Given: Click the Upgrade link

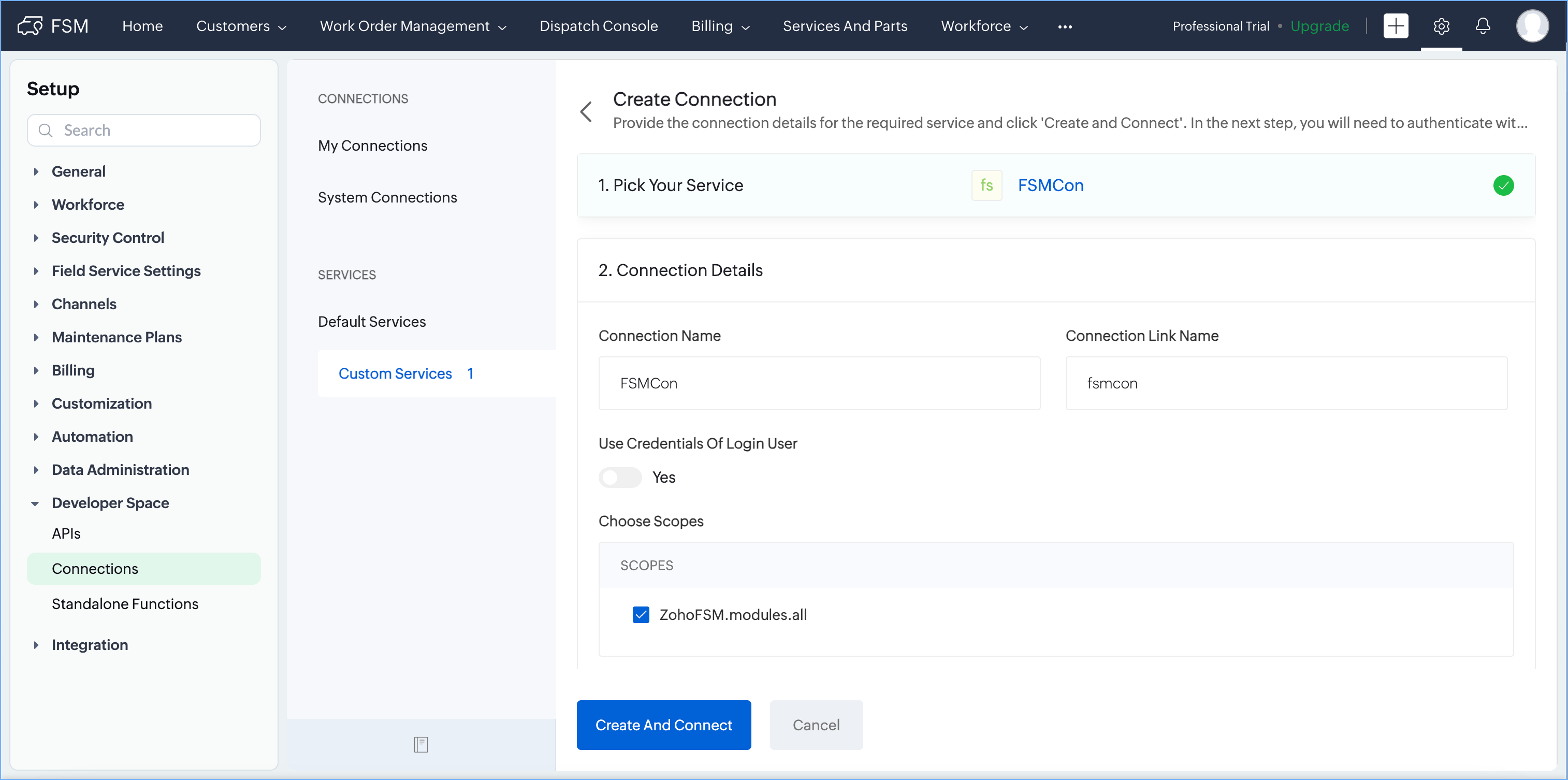Looking at the screenshot, I should pyautogui.click(x=1319, y=25).
